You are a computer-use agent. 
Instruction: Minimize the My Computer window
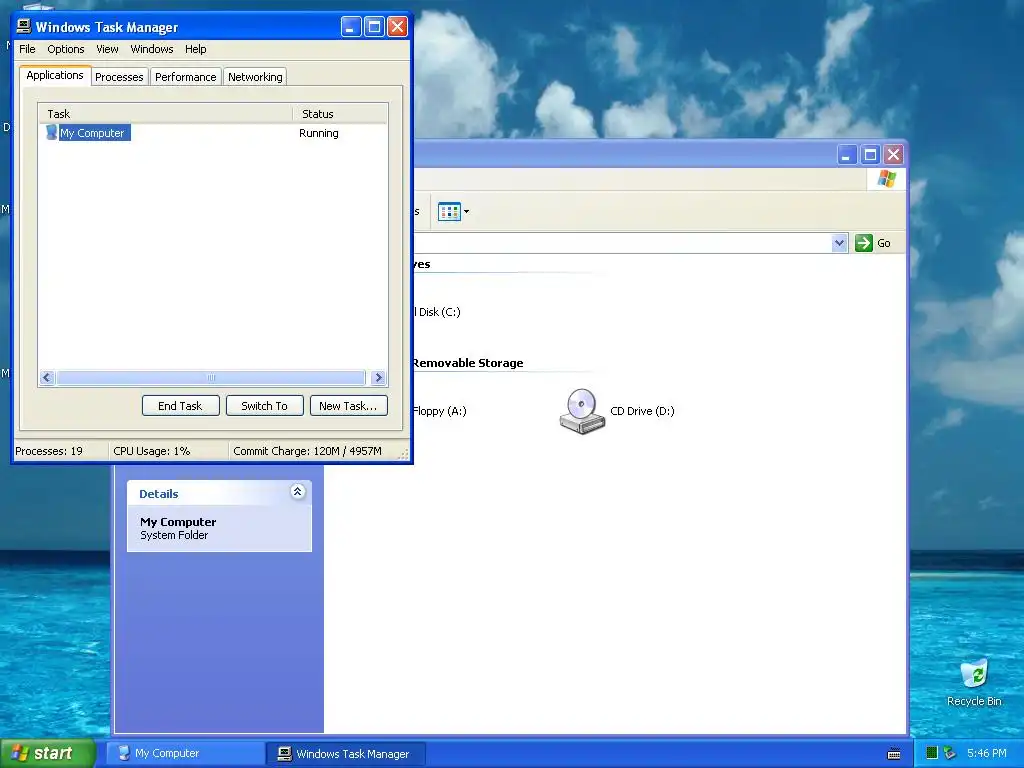click(847, 155)
